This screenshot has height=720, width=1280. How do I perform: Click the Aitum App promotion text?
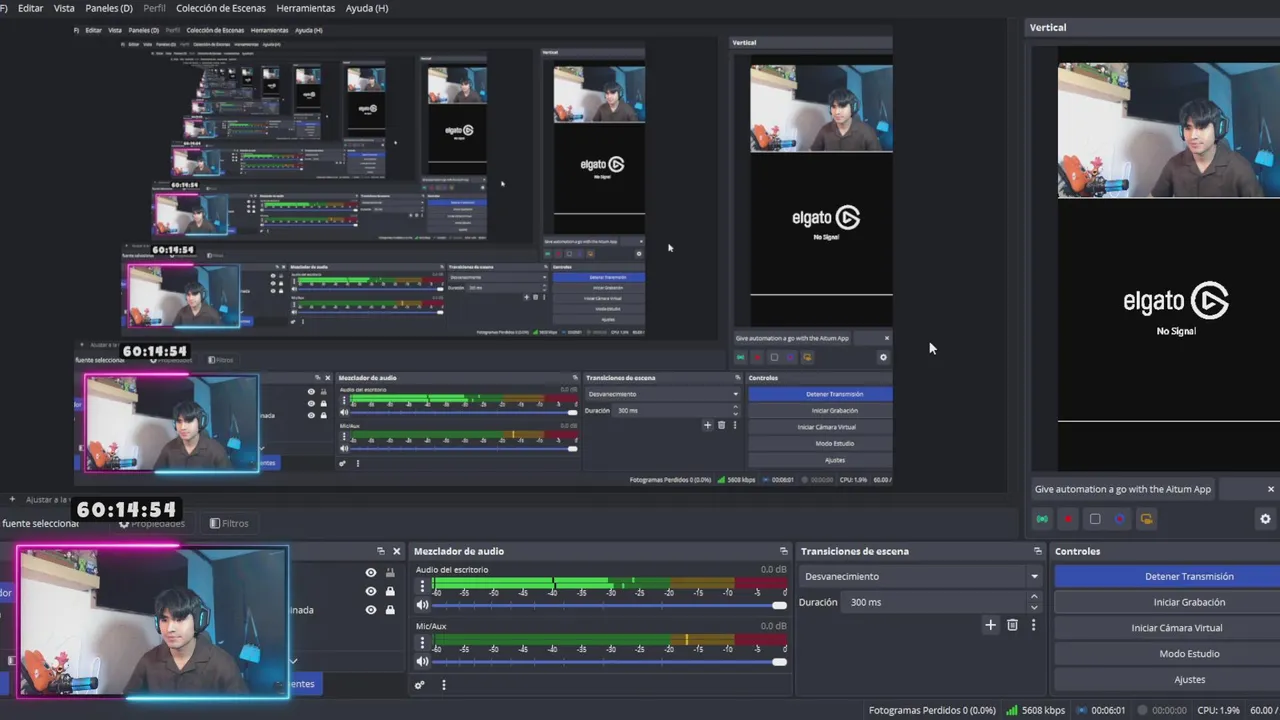click(x=1122, y=489)
